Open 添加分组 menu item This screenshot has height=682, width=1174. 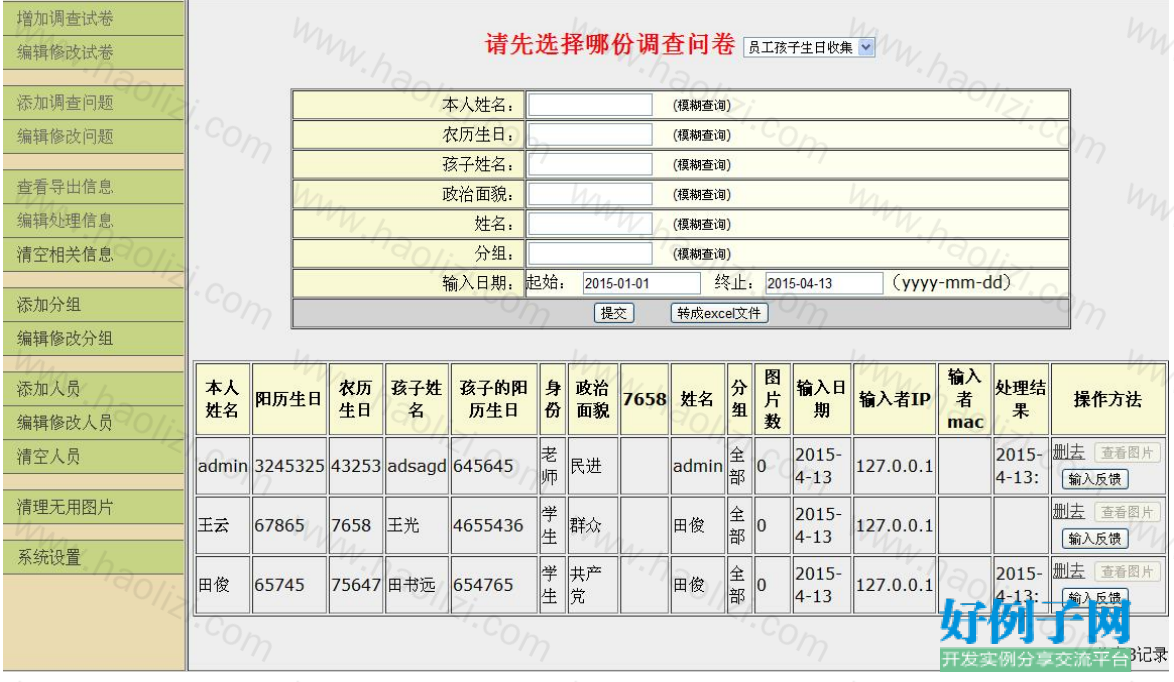(x=93, y=305)
